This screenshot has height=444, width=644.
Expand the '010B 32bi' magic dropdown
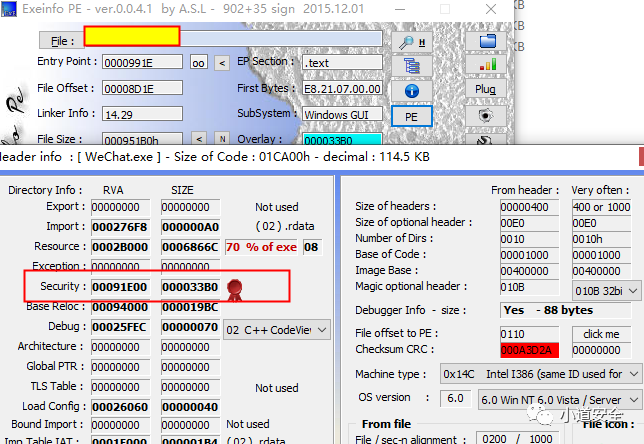coord(606,291)
